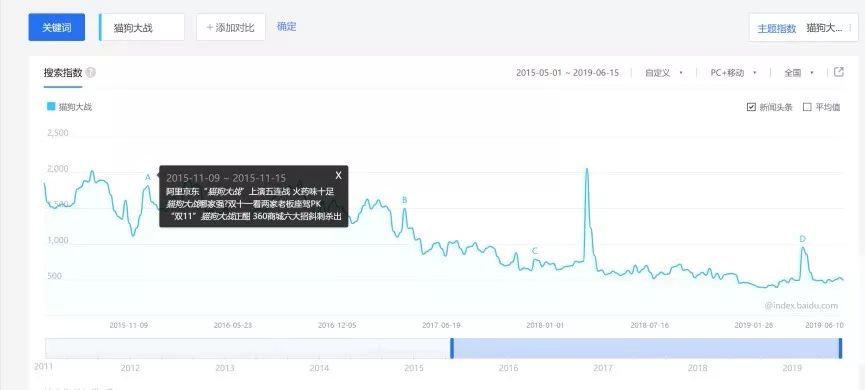
Task: Edit the 猫狗大战 keyword input field
Action: point(142,28)
